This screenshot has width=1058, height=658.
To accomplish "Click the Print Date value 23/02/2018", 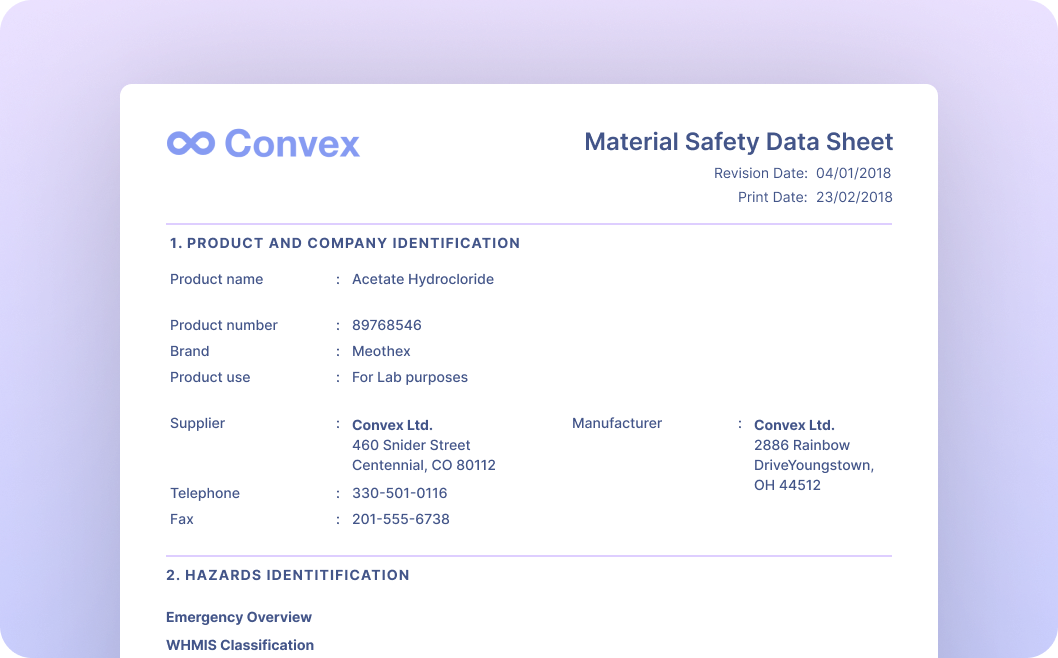I will (x=853, y=197).
